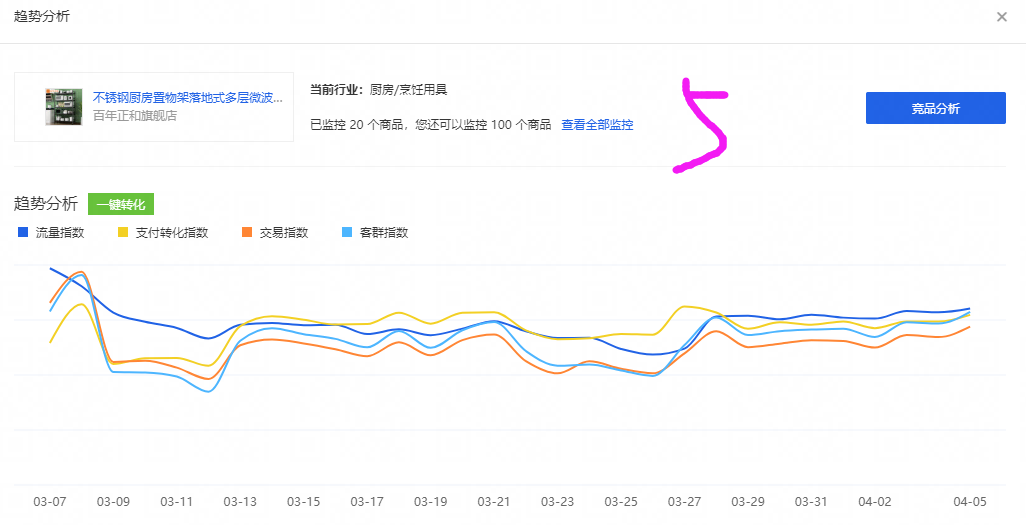Toggle the 交易指数 legend swatch

(247, 232)
